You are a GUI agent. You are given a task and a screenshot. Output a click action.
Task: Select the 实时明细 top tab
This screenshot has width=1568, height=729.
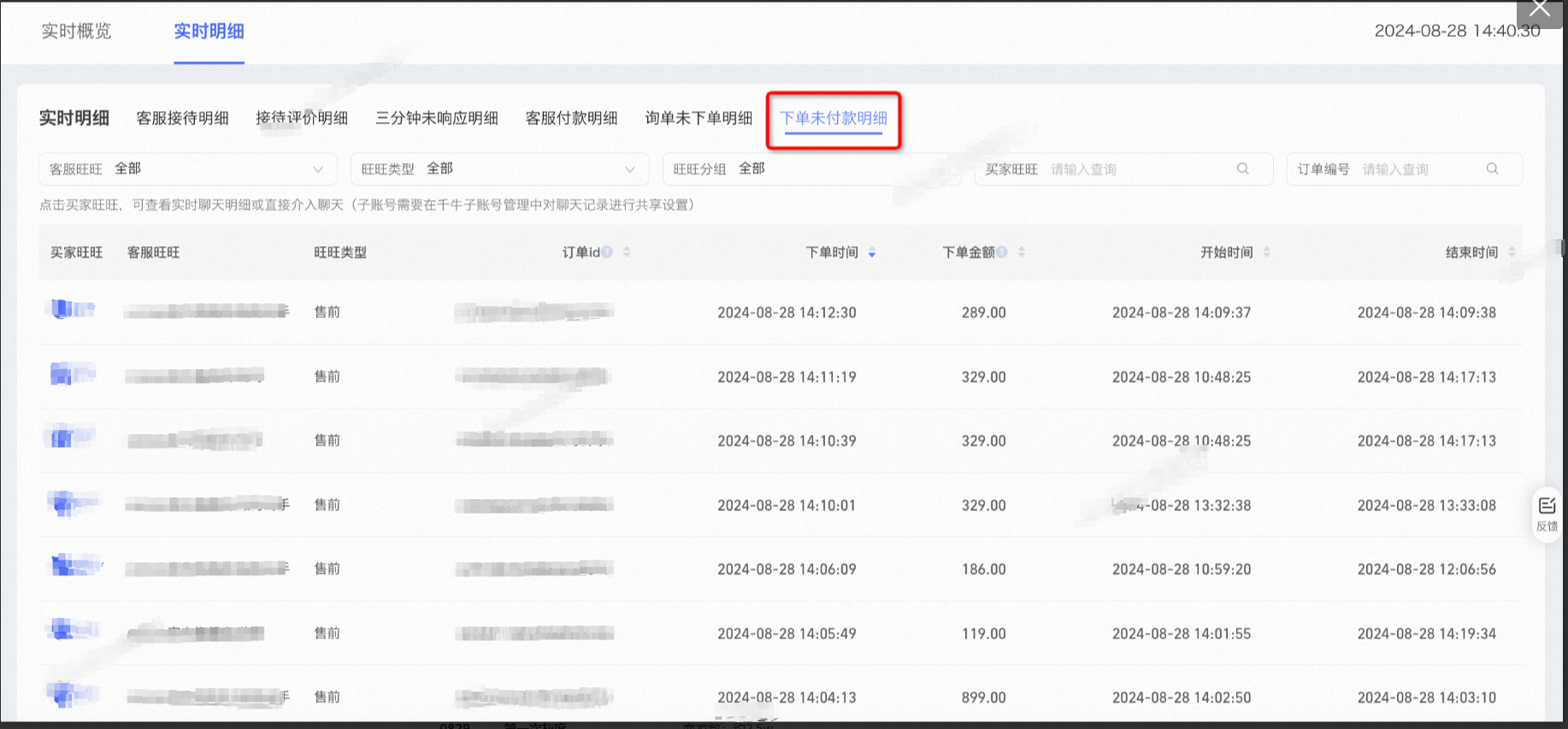click(x=209, y=31)
